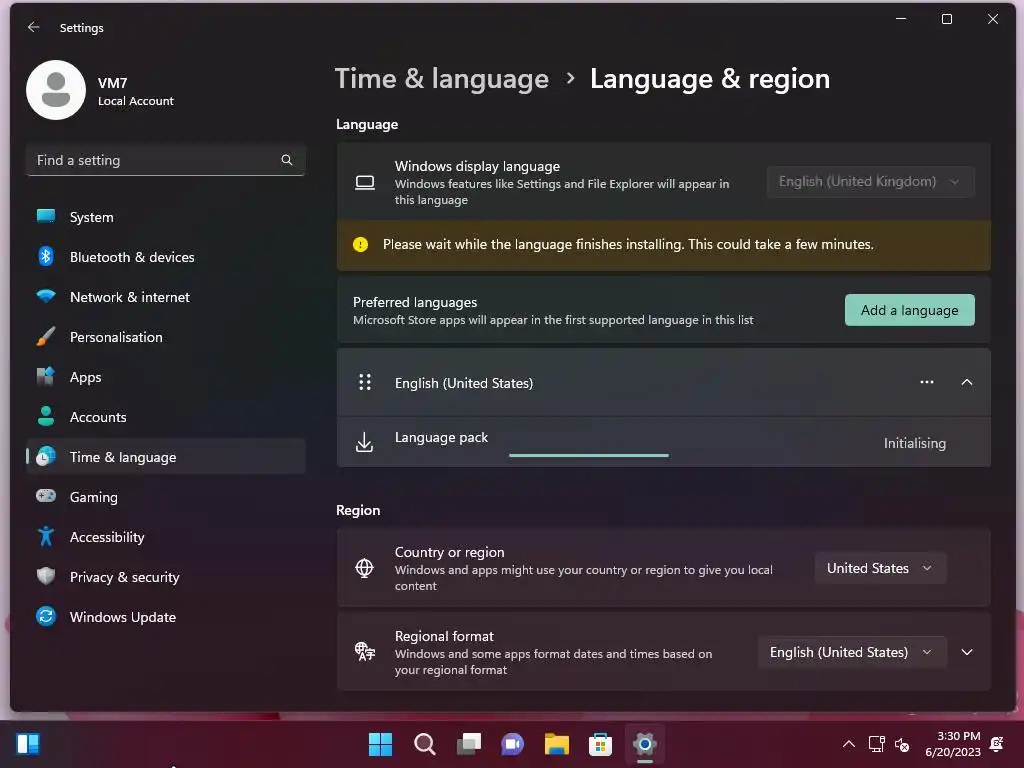
Task: Open taskbar Search
Action: pyautogui.click(x=424, y=744)
